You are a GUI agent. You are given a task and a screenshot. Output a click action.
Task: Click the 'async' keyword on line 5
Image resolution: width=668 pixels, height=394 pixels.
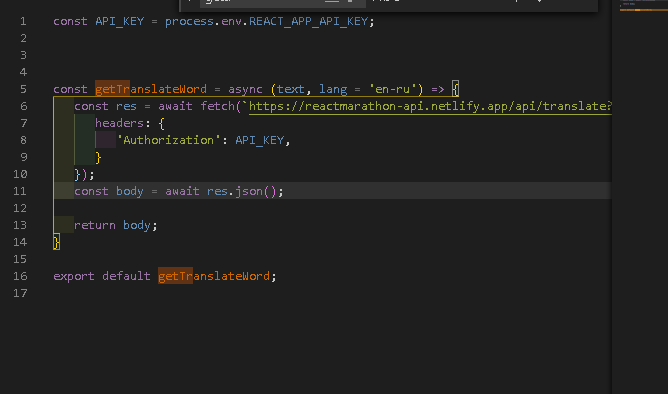click(245, 89)
